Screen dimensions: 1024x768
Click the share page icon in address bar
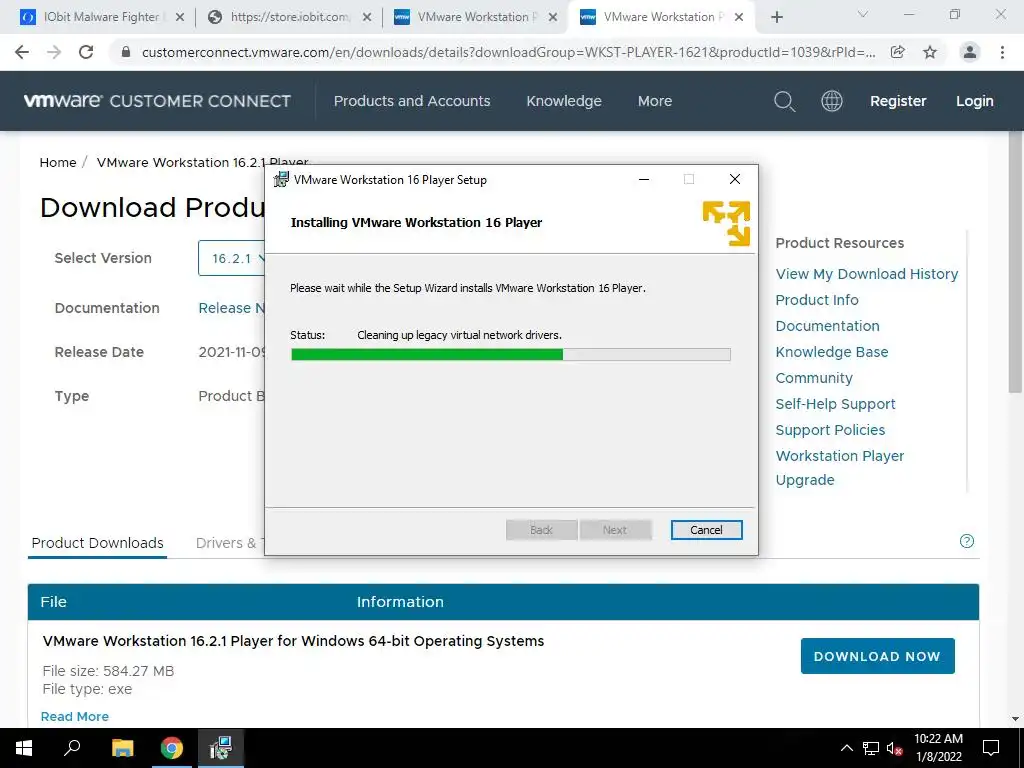(x=898, y=52)
